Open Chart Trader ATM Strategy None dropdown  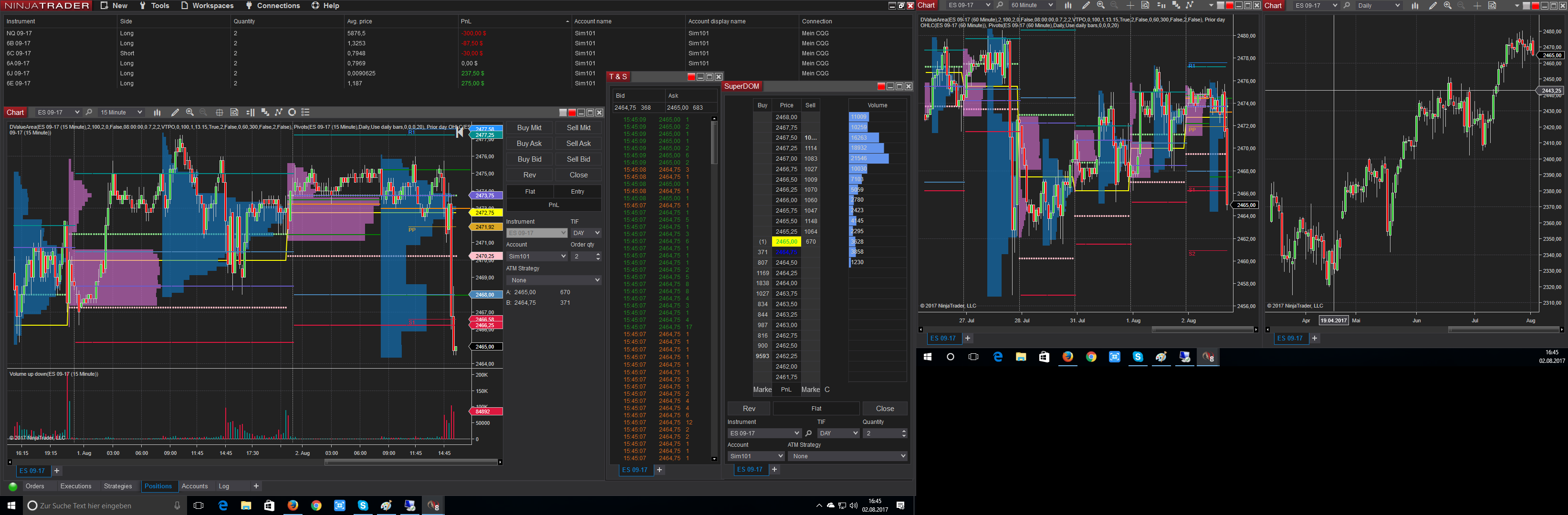[x=554, y=280]
